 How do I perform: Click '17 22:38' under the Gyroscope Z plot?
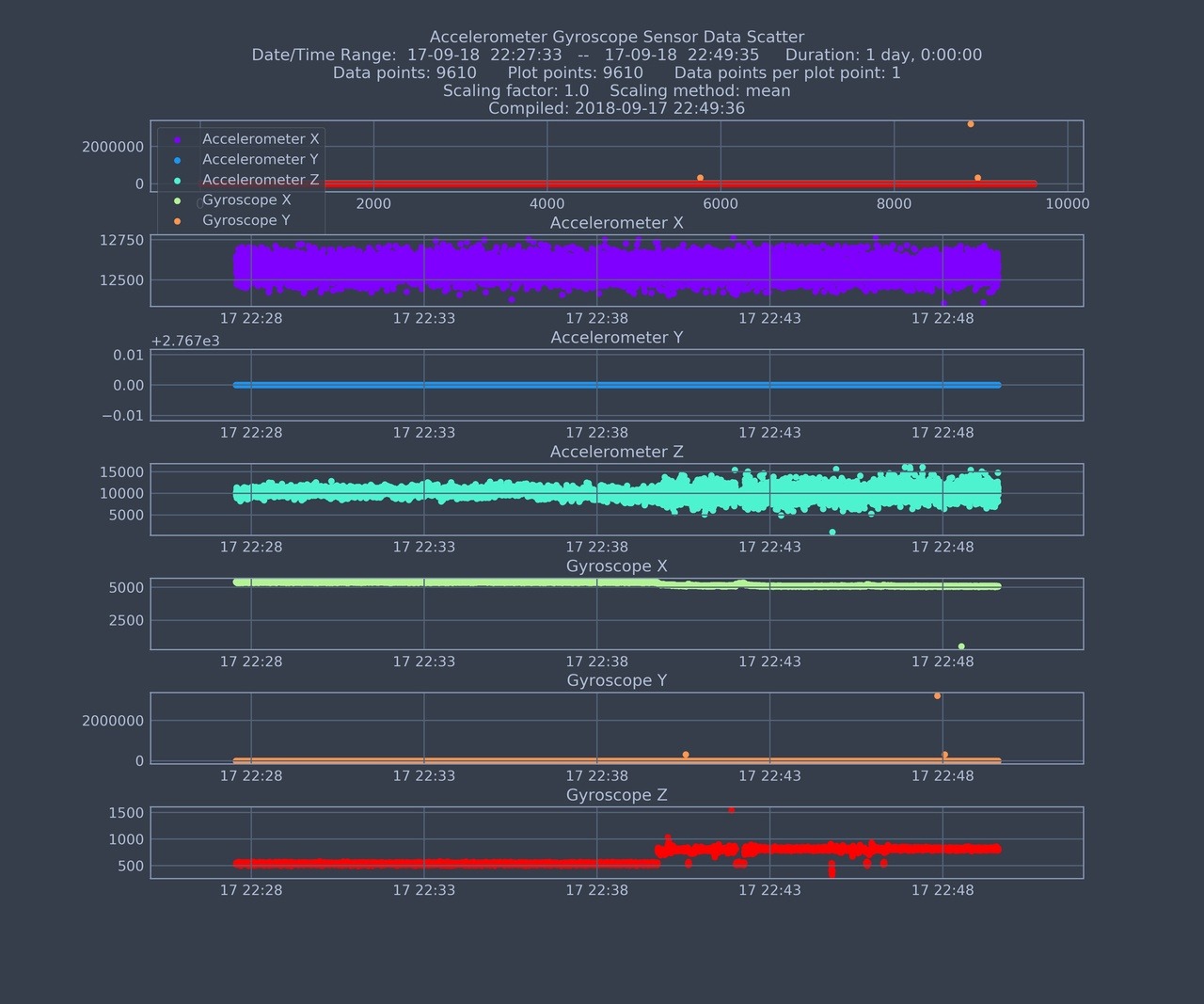click(x=597, y=890)
